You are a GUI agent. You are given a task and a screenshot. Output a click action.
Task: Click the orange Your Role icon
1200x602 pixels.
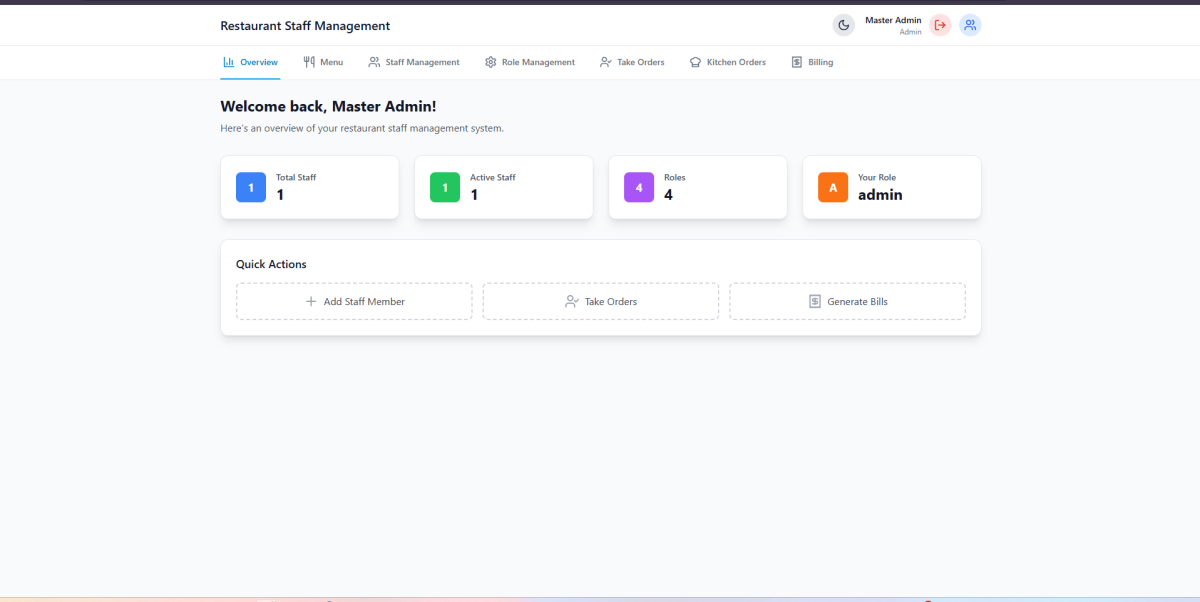(833, 187)
